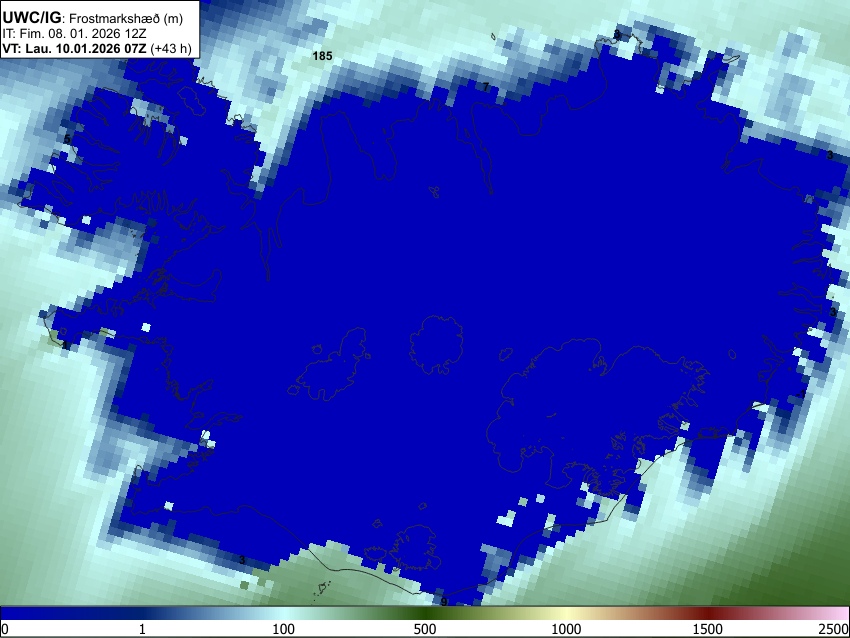Click the map value label '9' on the south coast
This screenshot has height=638, width=850.
[x=444, y=602]
